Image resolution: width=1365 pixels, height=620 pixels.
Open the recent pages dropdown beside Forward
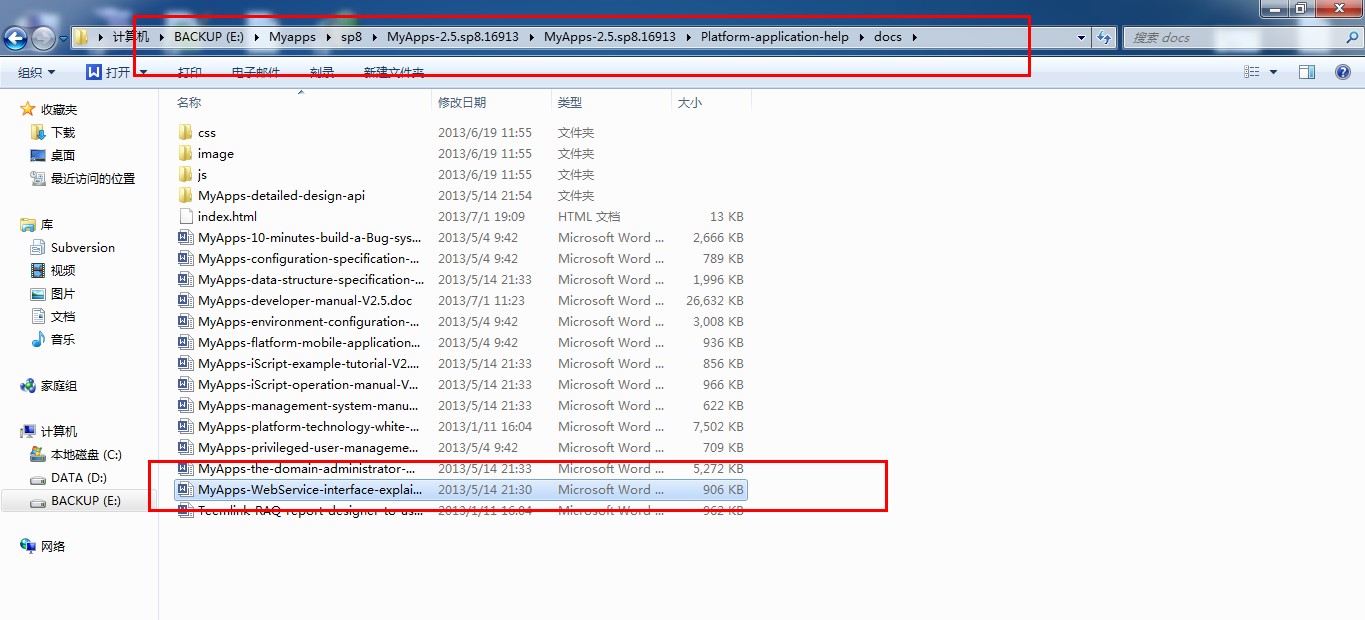click(x=63, y=38)
